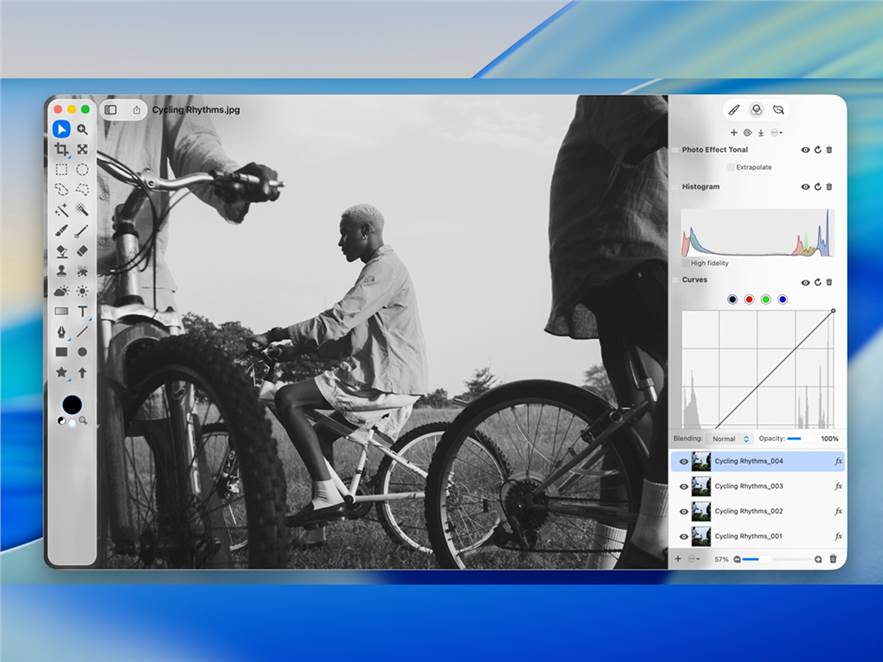This screenshot has width=883, height=662.
Task: Toggle visibility of Photo Effect Tonal filter
Action: point(805,150)
